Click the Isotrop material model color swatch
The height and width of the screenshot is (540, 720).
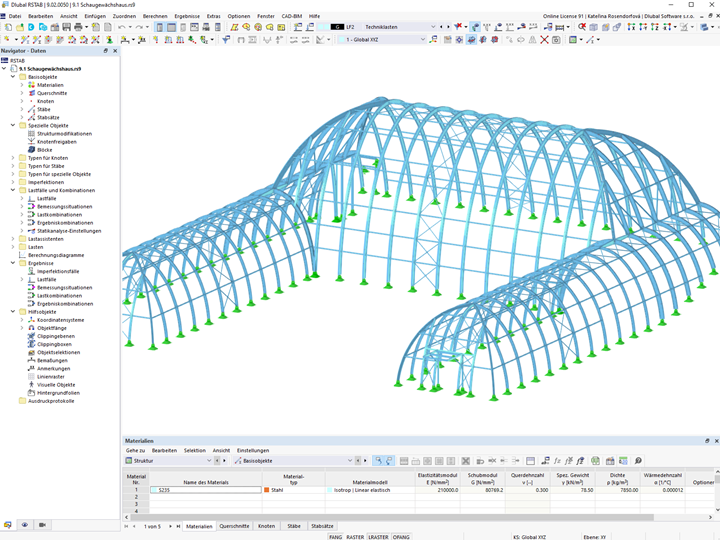click(x=330, y=490)
